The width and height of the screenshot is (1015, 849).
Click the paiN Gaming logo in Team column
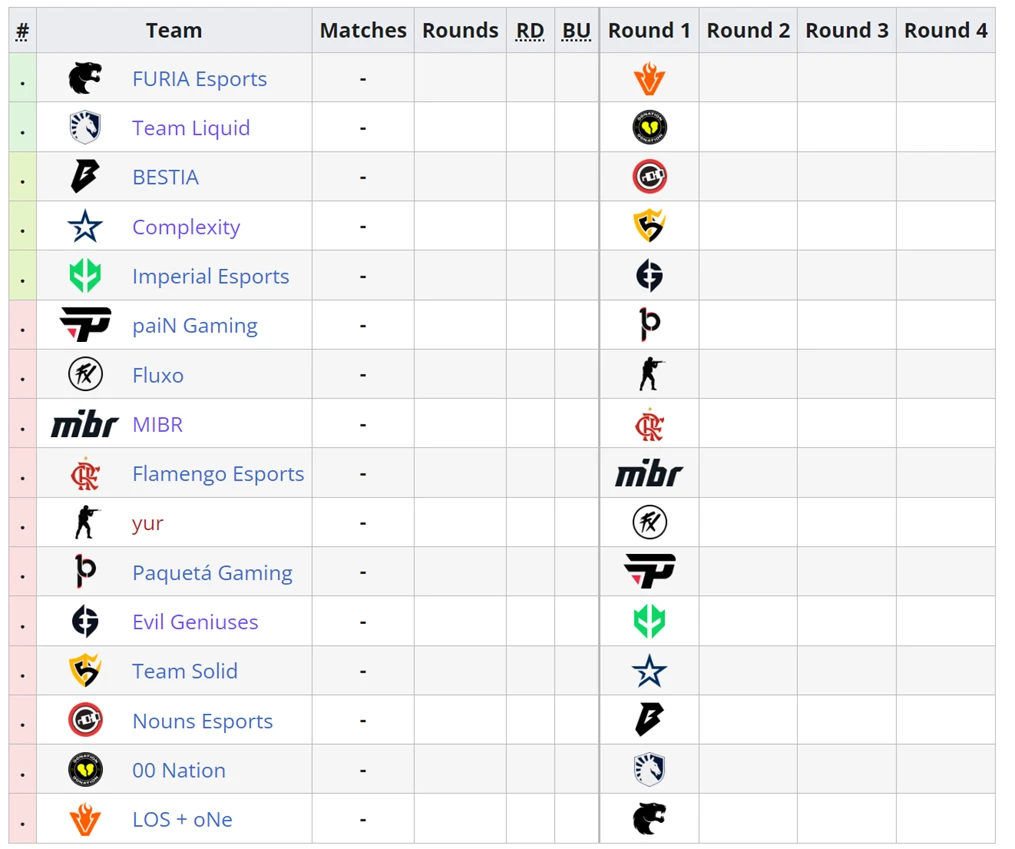tap(85, 325)
